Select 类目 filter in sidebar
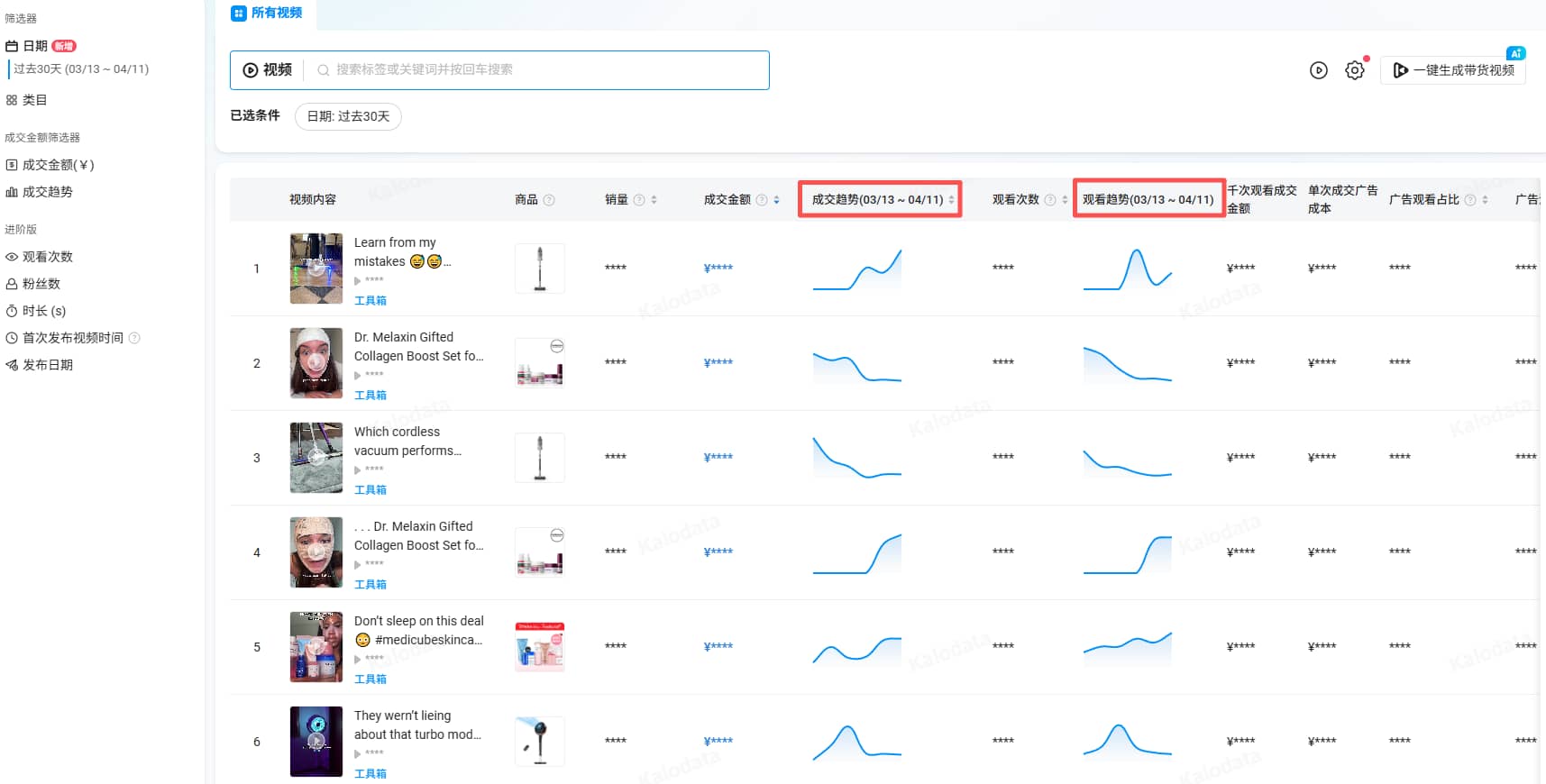Image resolution: width=1546 pixels, height=784 pixels. click(x=34, y=100)
